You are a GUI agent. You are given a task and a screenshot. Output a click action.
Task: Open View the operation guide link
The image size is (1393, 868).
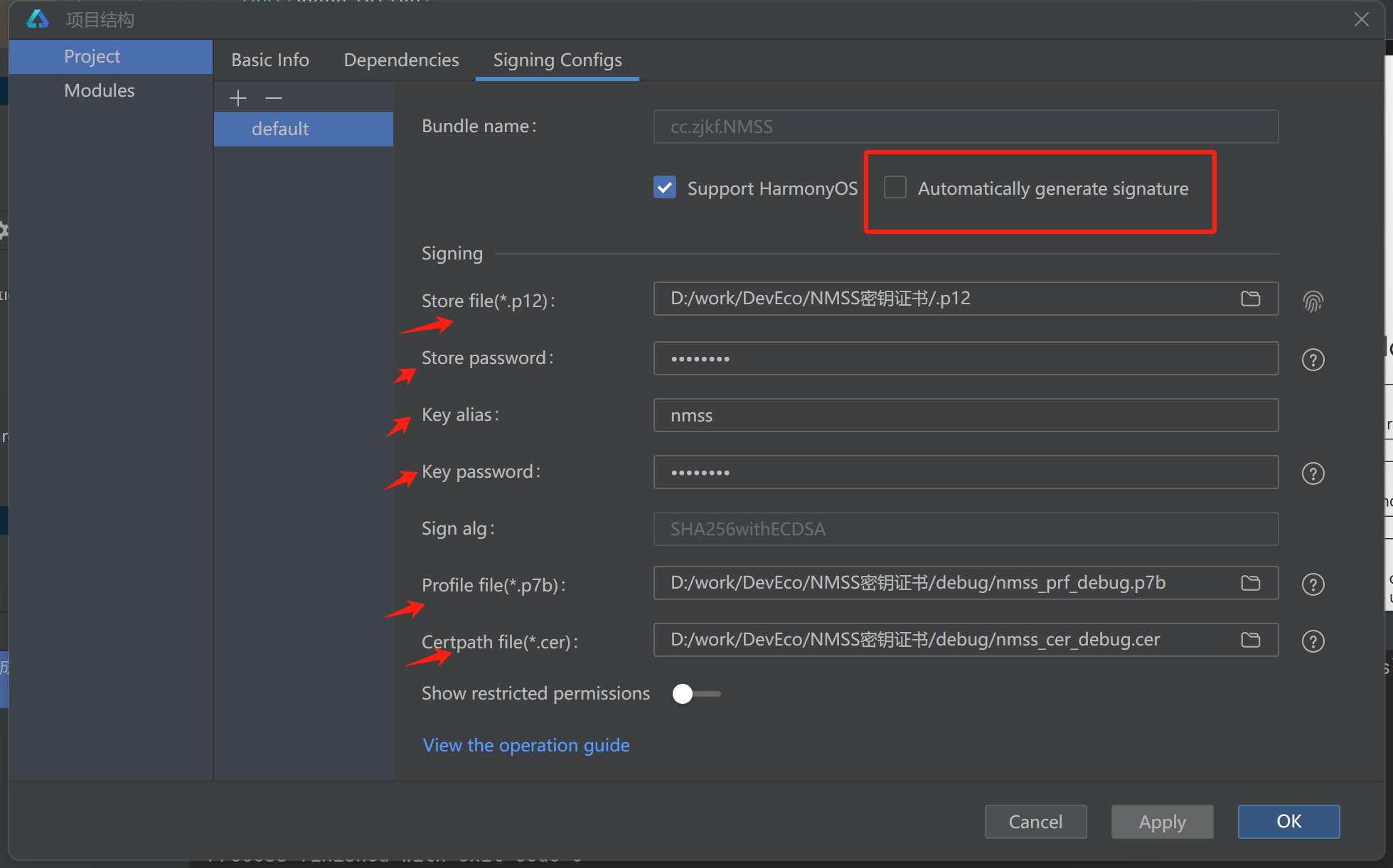pos(526,745)
